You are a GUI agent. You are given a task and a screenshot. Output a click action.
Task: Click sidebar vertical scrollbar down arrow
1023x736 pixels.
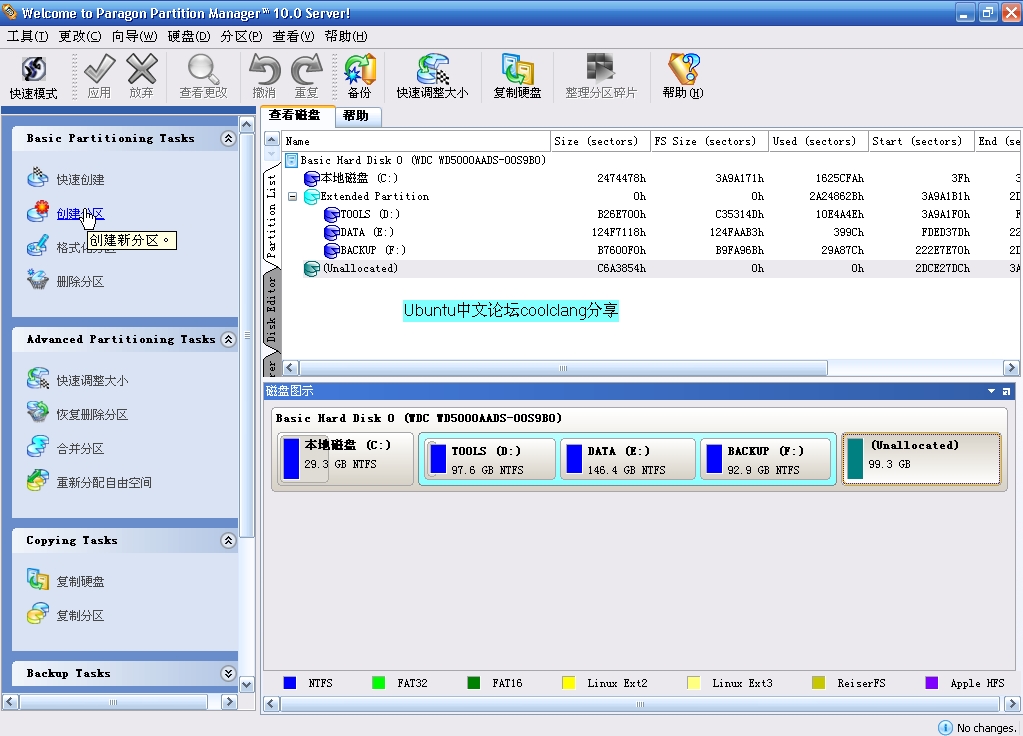247,684
